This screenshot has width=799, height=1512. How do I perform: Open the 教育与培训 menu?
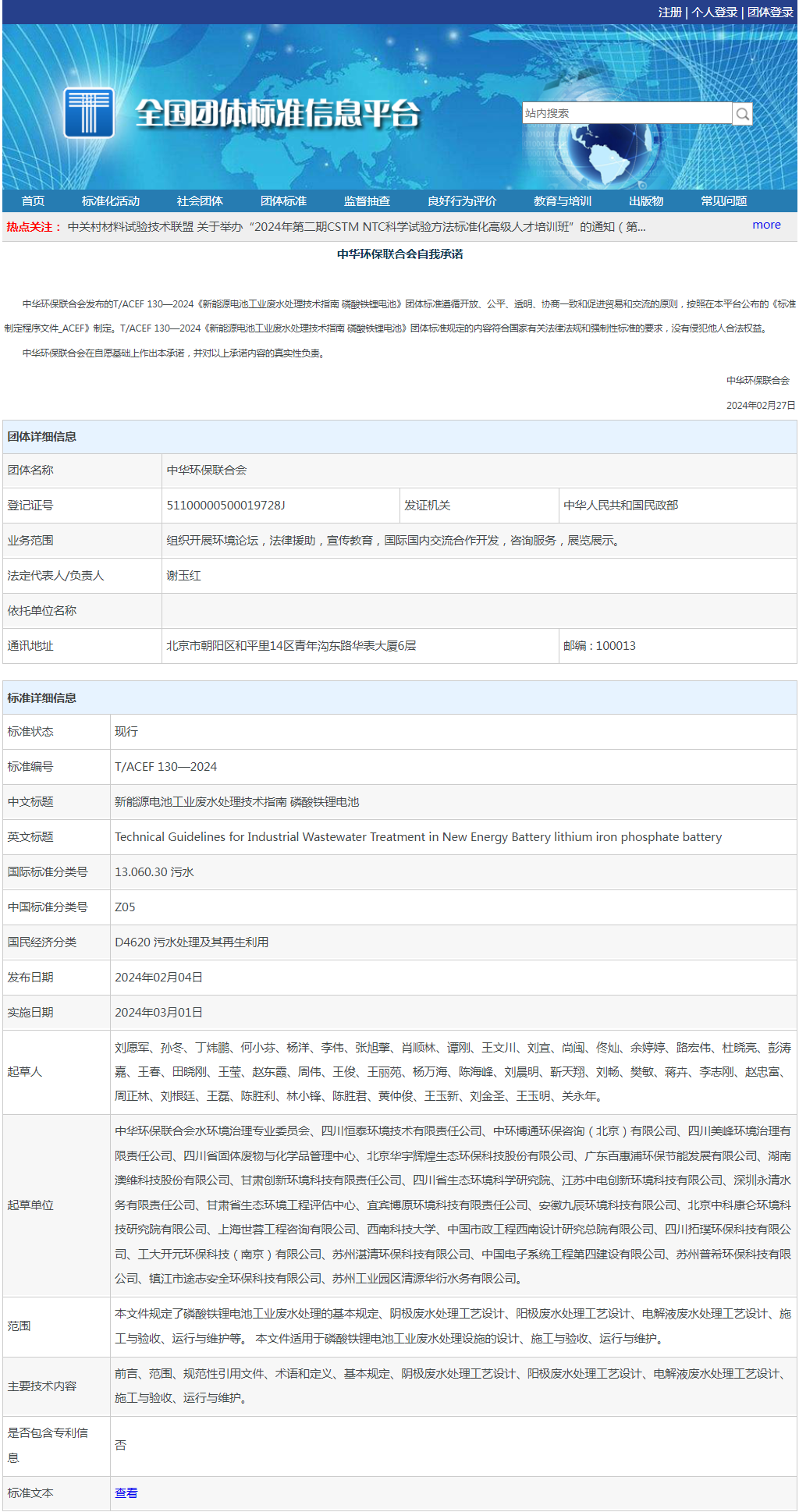563,201
